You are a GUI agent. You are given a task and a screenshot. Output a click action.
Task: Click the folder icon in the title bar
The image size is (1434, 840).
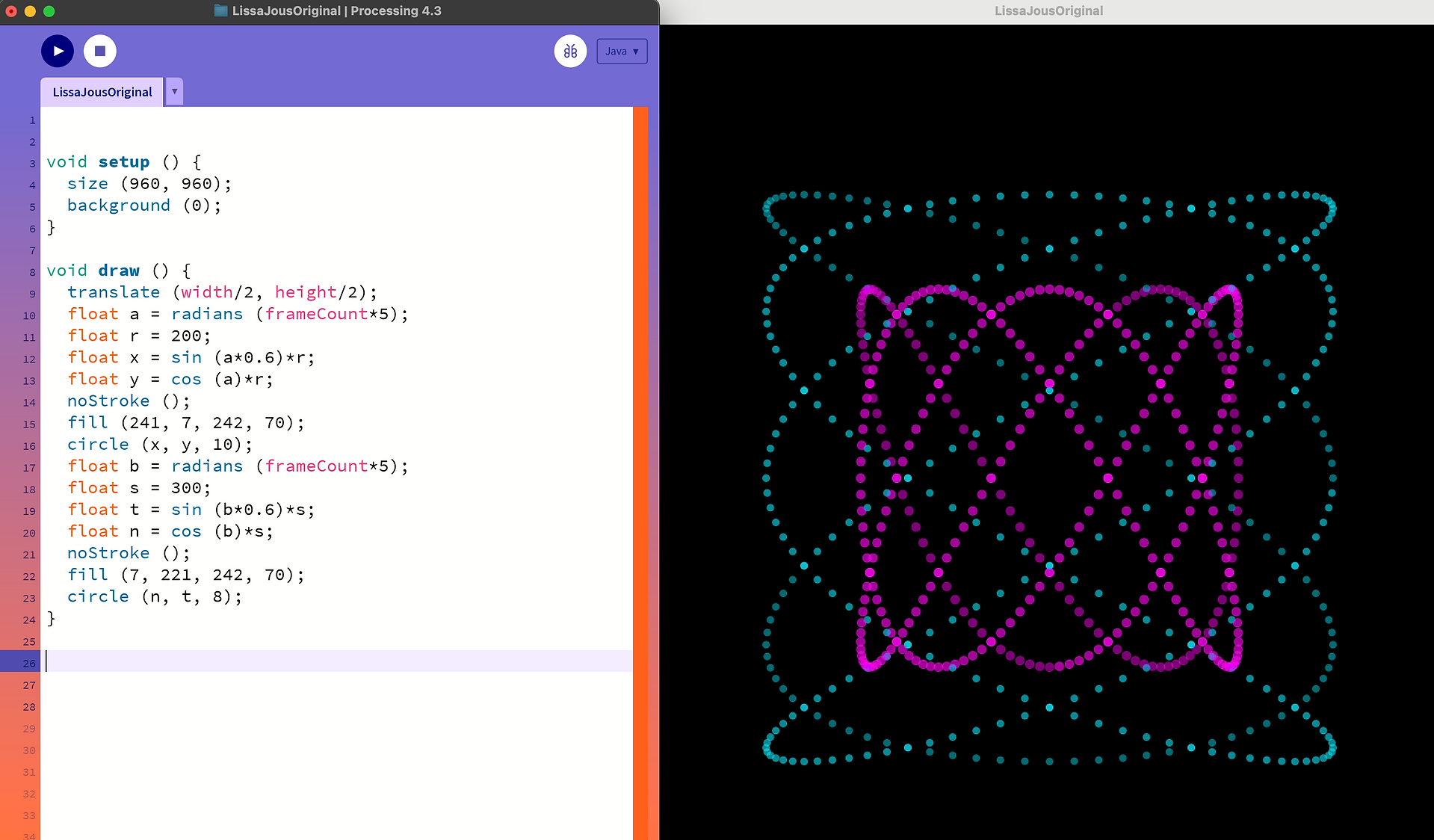[220, 10]
